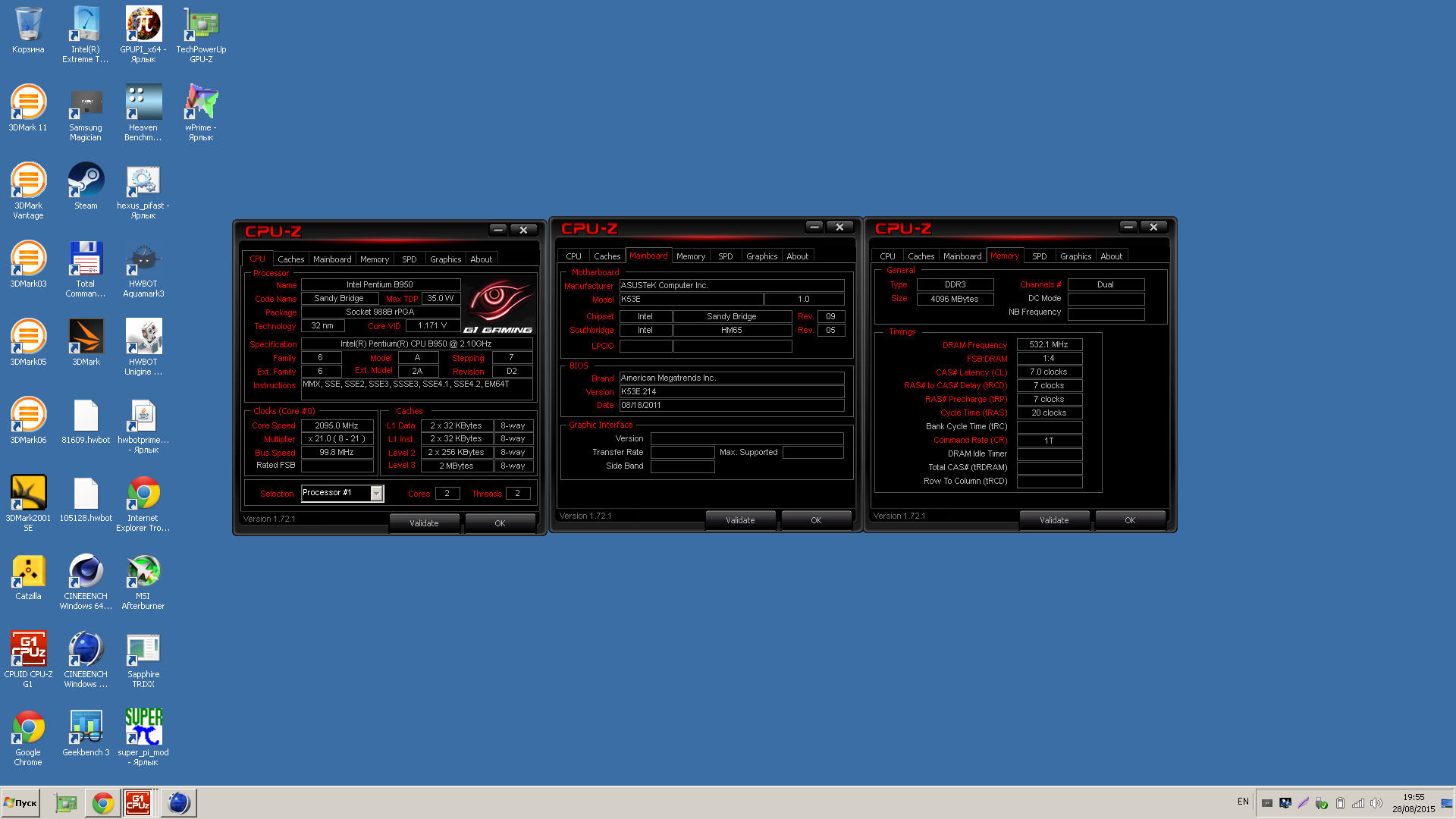Open wPrime shortcut icon
The height and width of the screenshot is (819, 1456).
[x=201, y=112]
